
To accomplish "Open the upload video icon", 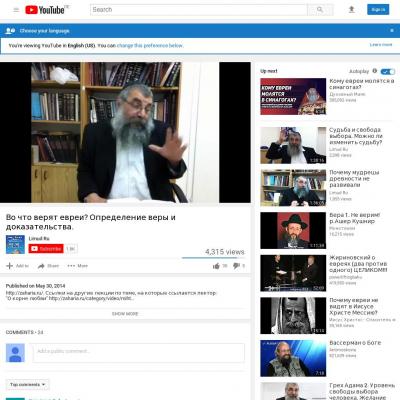I will point(351,10).
